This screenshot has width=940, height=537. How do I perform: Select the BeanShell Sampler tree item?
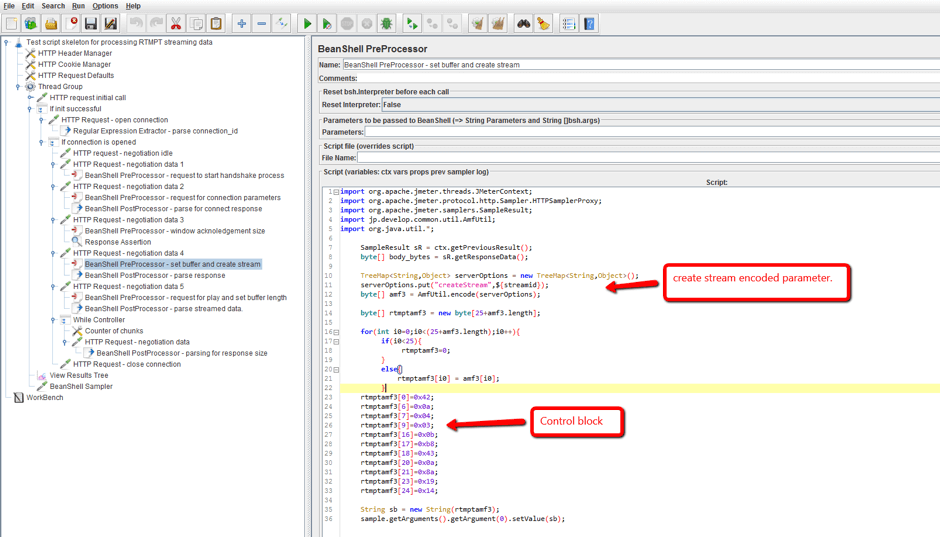81,387
